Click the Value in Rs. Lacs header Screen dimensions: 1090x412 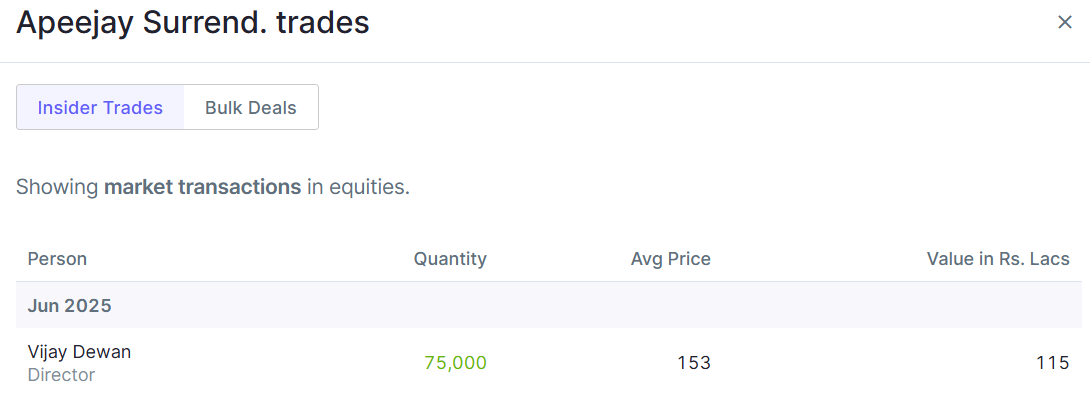(998, 259)
